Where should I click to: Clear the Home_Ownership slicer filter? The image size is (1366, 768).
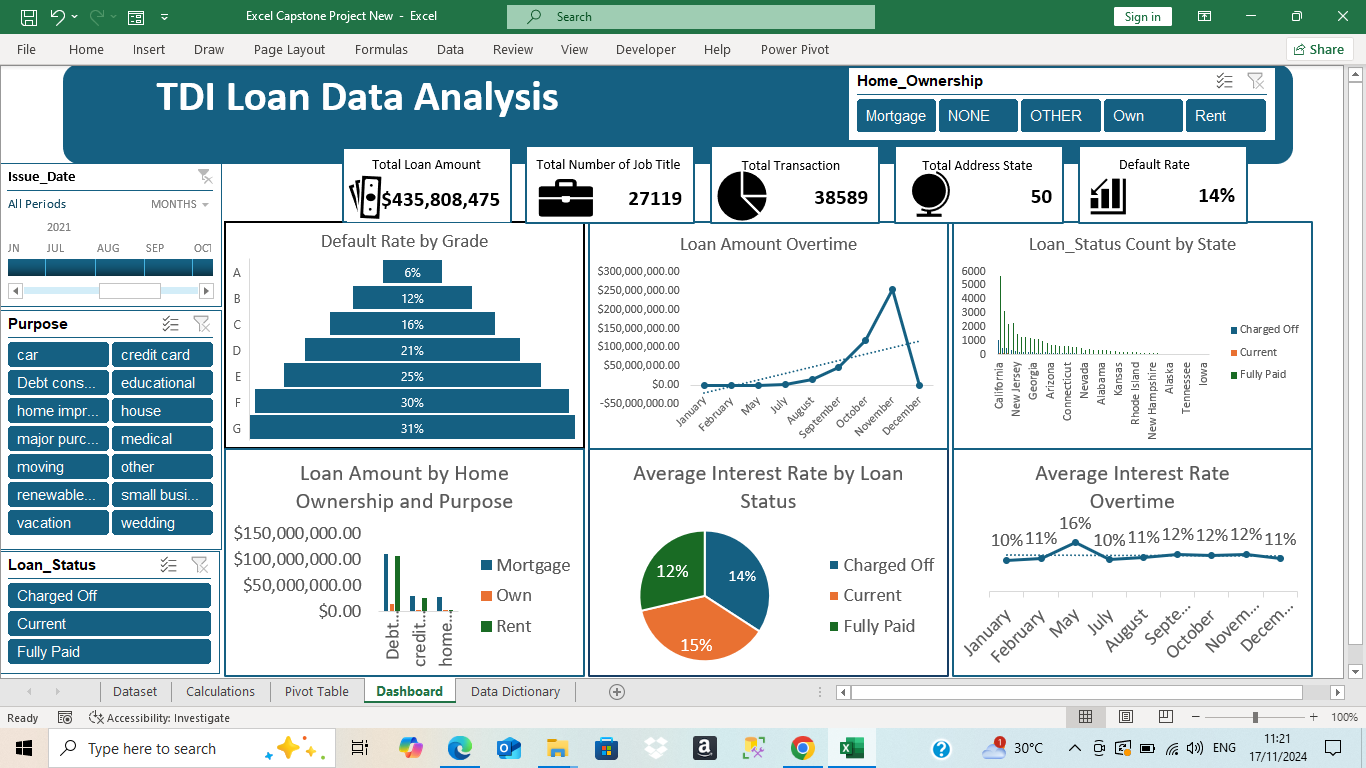point(1256,81)
